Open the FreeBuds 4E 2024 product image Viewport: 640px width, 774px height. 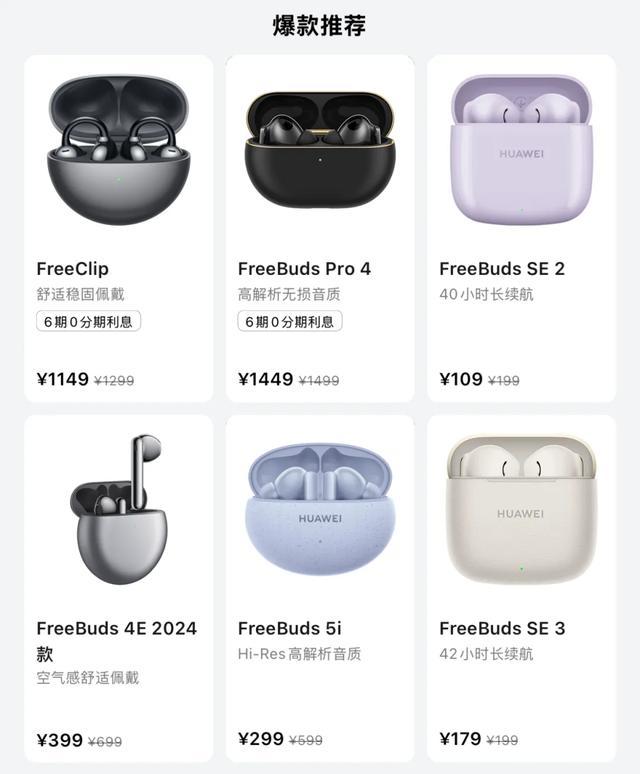click(x=118, y=509)
